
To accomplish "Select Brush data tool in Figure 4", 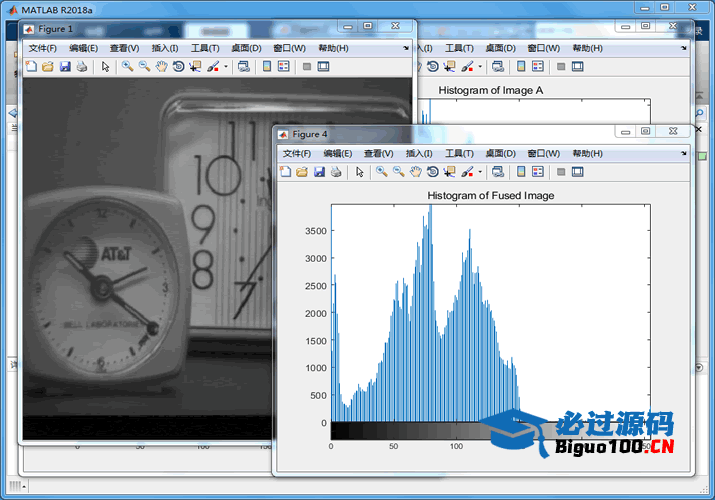I will pos(467,172).
